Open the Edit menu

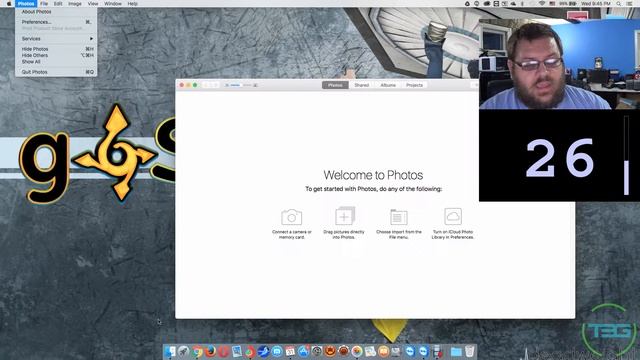point(58,4)
